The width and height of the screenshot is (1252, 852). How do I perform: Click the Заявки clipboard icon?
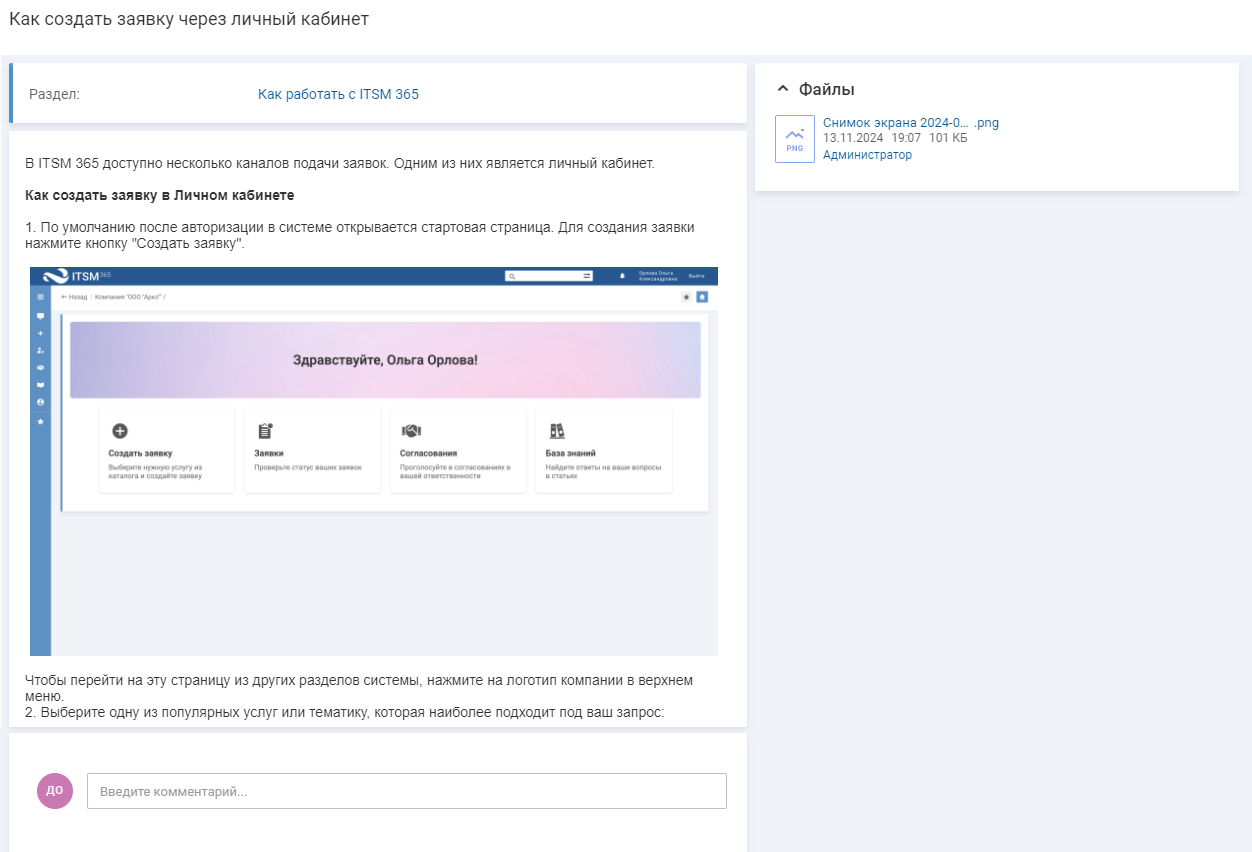click(x=265, y=431)
